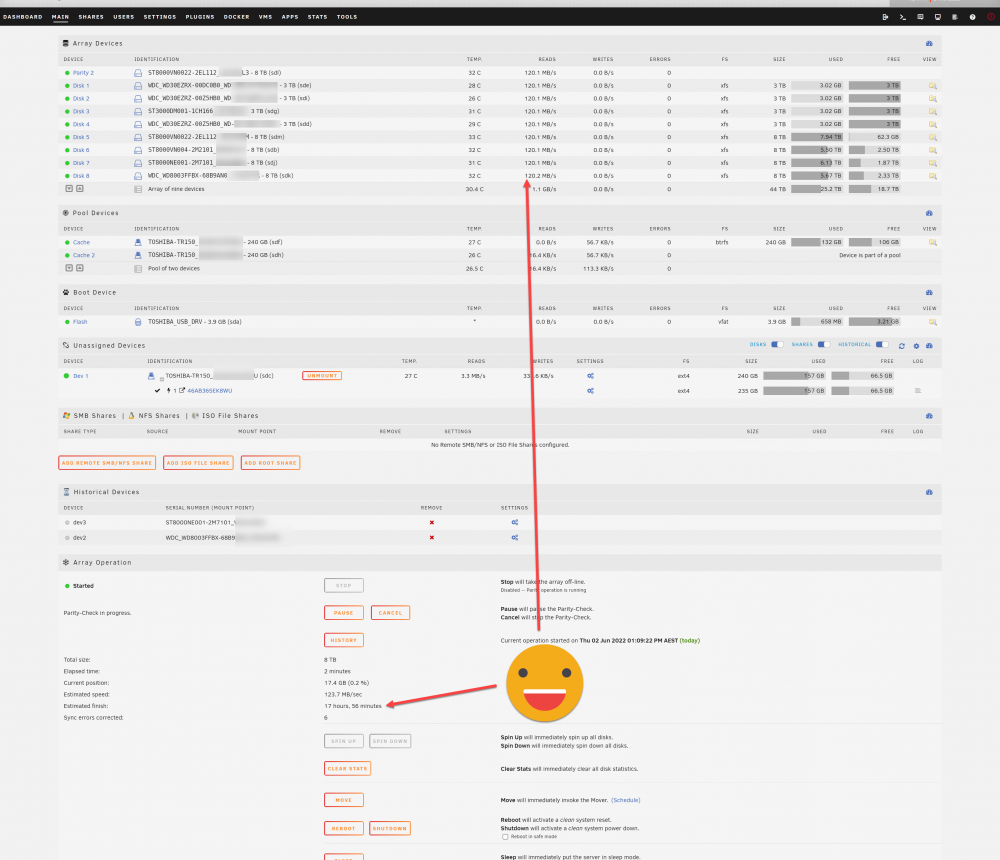Viewport: 1000px width, 860px height.
Task: Click Clear Stats button
Action: click(x=348, y=769)
